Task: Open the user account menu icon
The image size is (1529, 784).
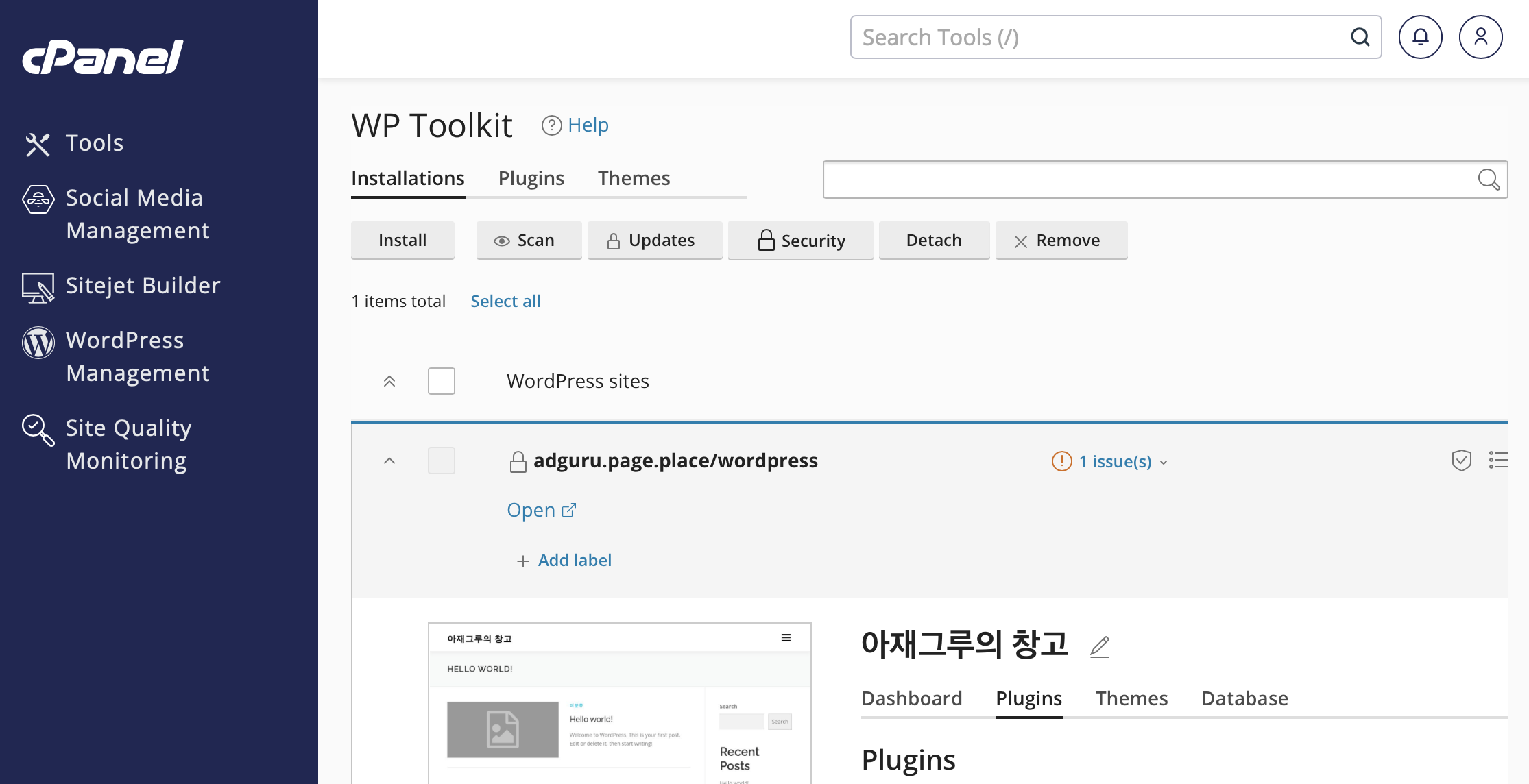Action: point(1481,37)
